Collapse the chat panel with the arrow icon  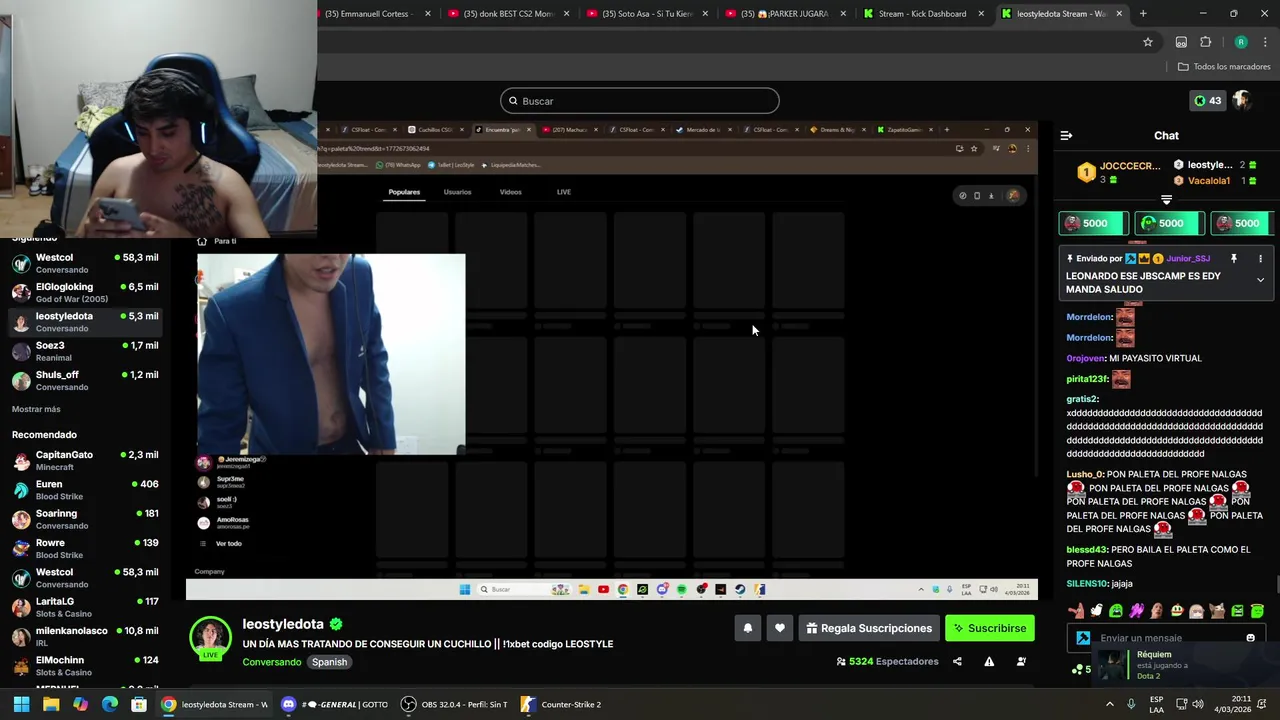tap(1066, 135)
